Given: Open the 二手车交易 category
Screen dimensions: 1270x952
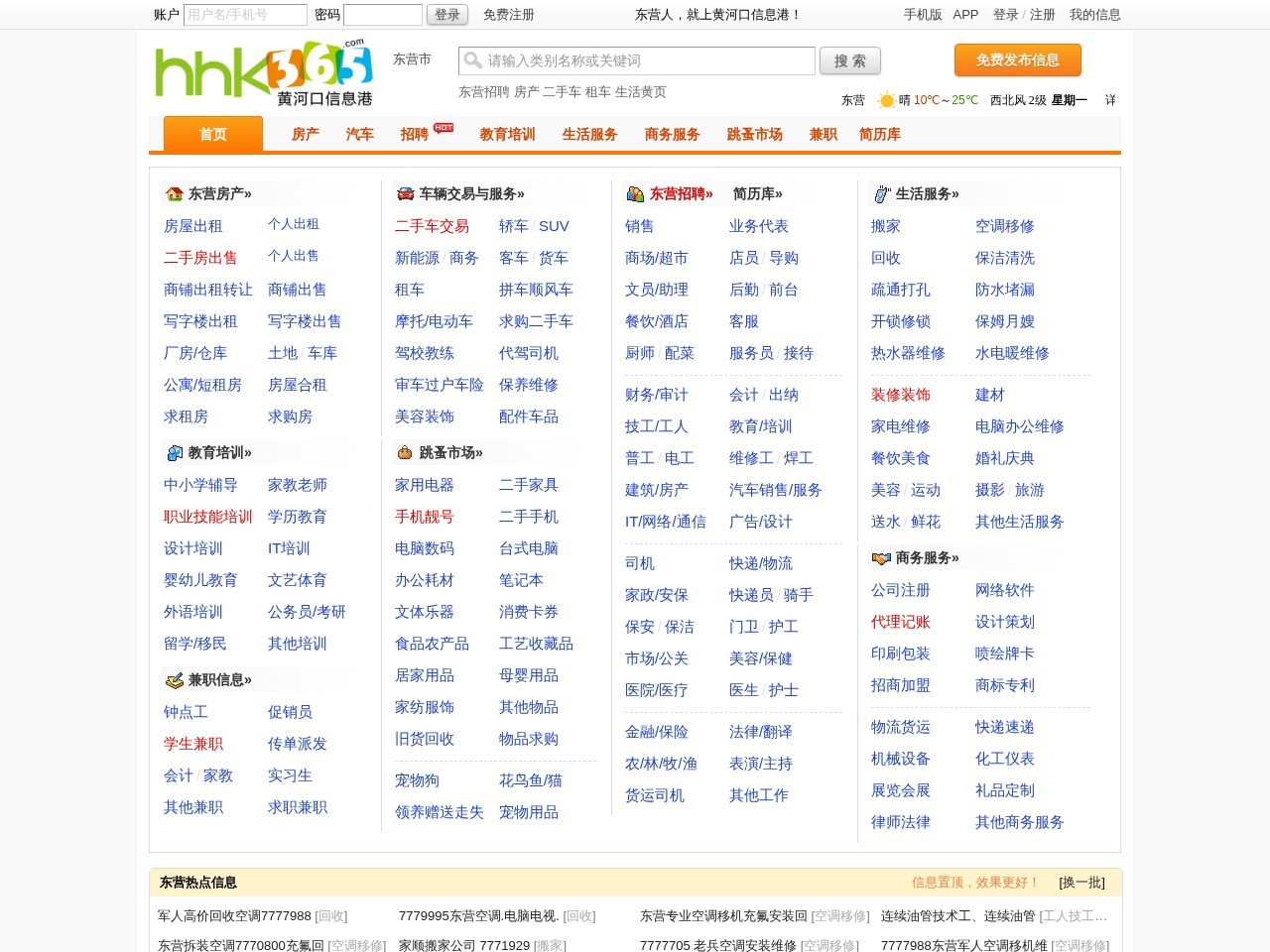Looking at the screenshot, I should (x=432, y=226).
